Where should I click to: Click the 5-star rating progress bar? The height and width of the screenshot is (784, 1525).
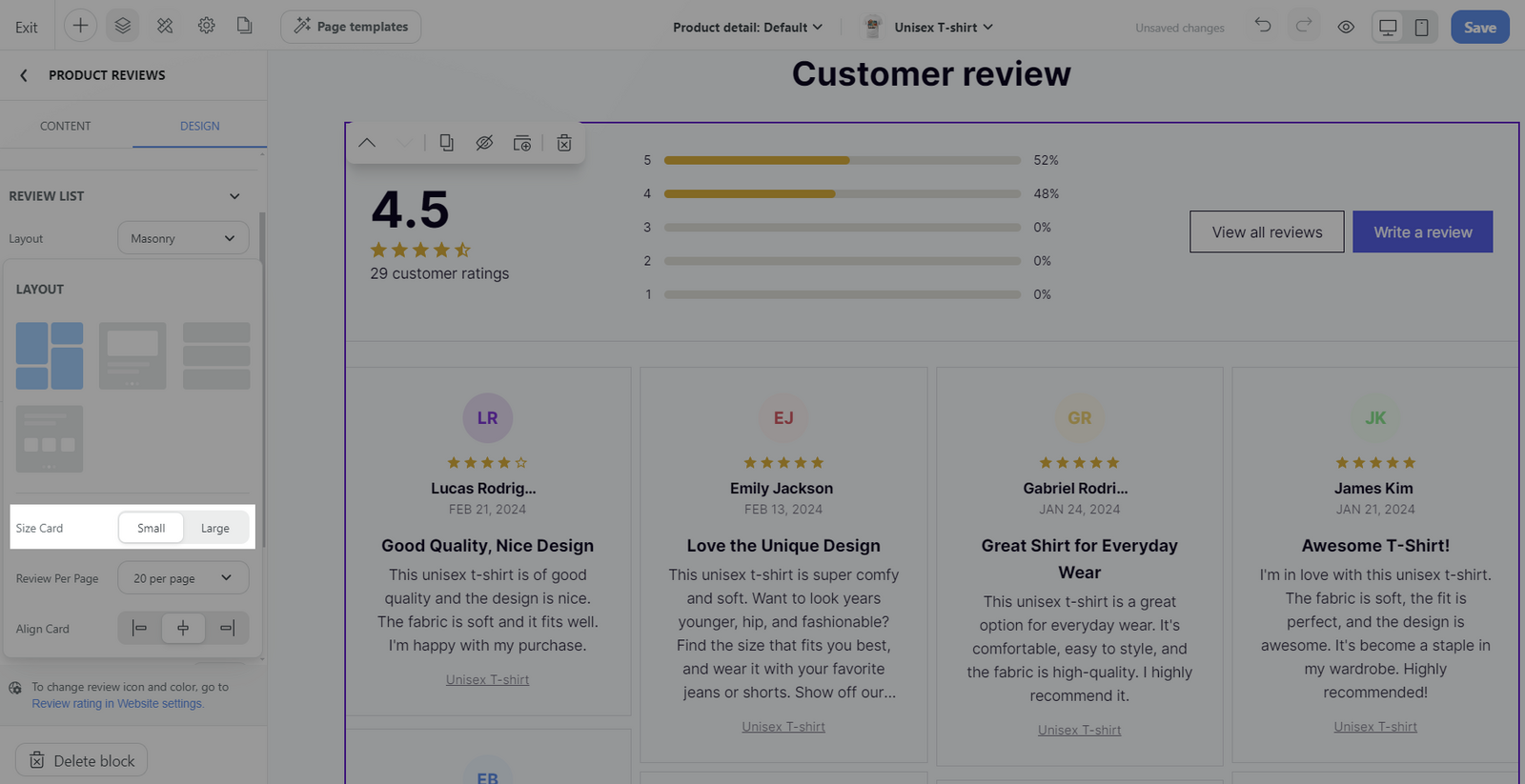842,160
